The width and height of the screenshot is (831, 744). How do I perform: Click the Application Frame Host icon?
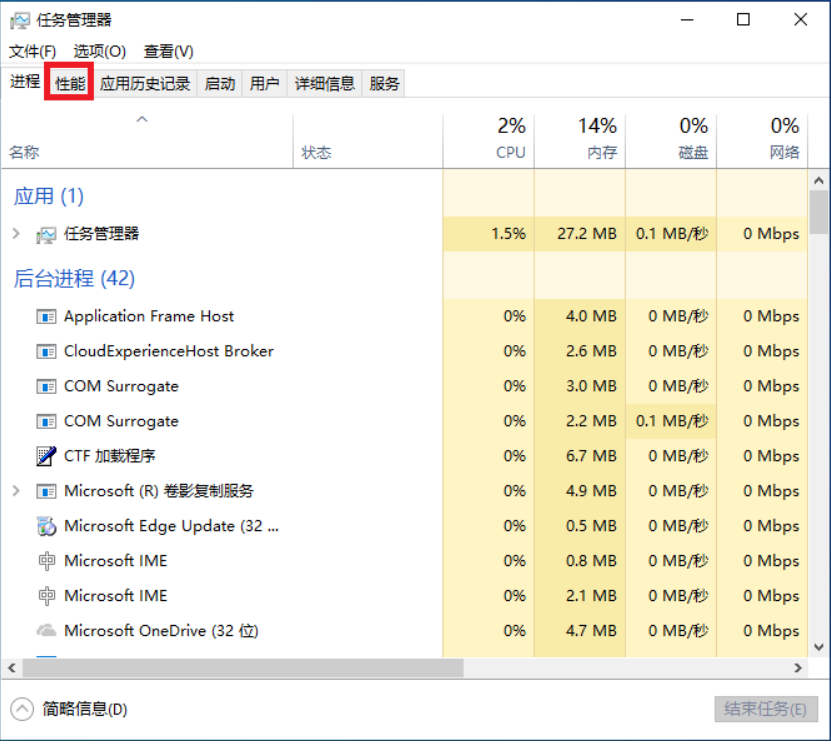[46, 317]
